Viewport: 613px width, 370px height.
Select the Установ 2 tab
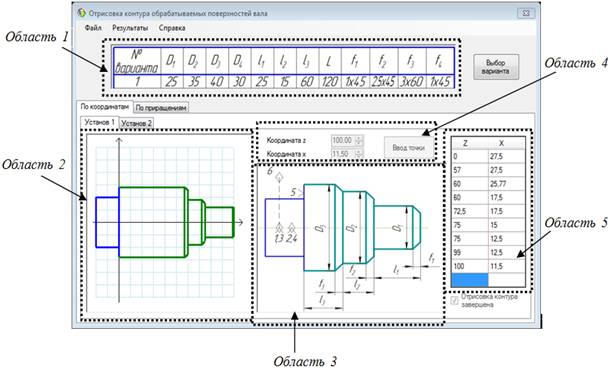coord(136,123)
